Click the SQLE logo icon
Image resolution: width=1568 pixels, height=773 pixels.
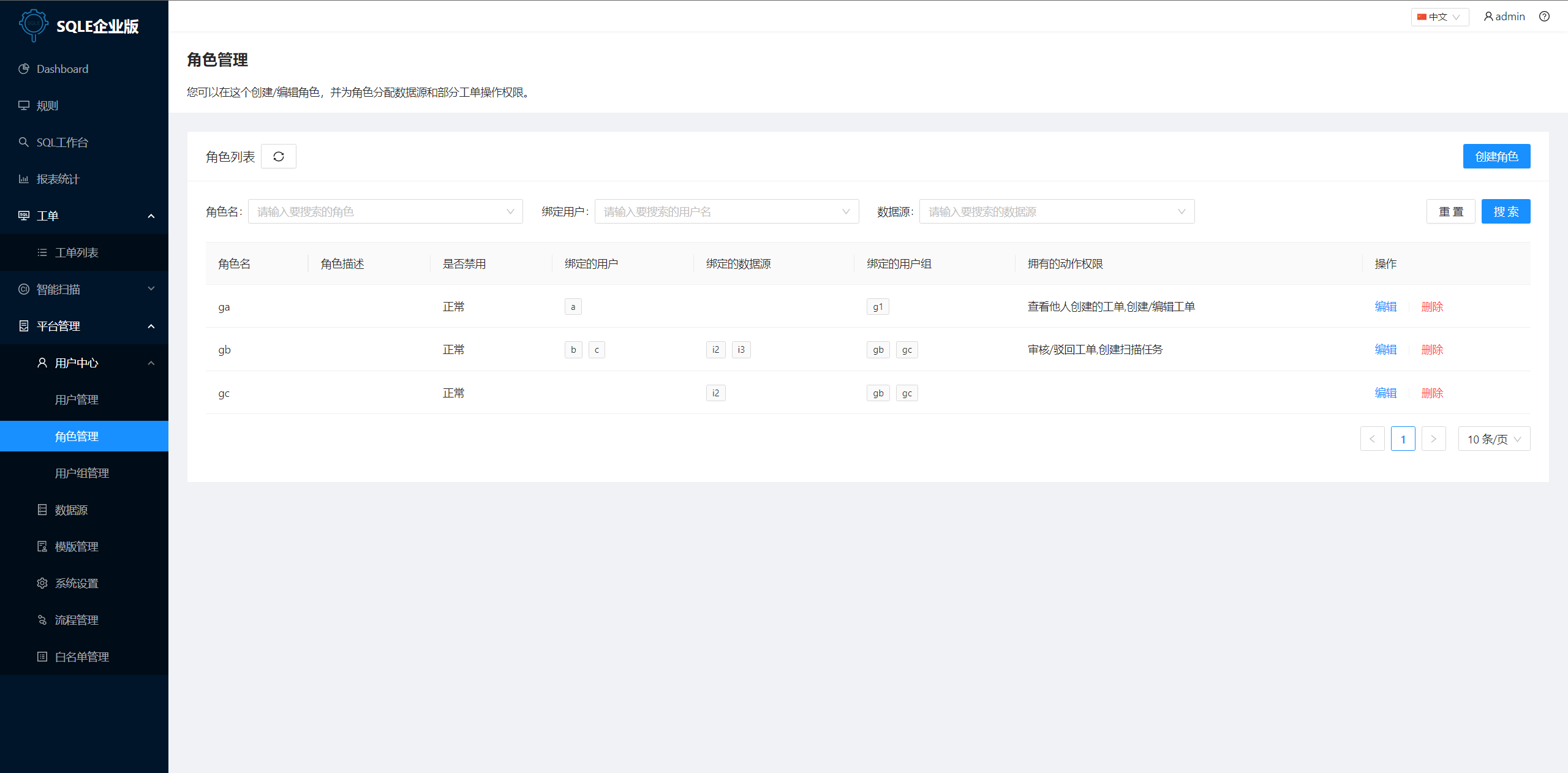pyautogui.click(x=34, y=25)
